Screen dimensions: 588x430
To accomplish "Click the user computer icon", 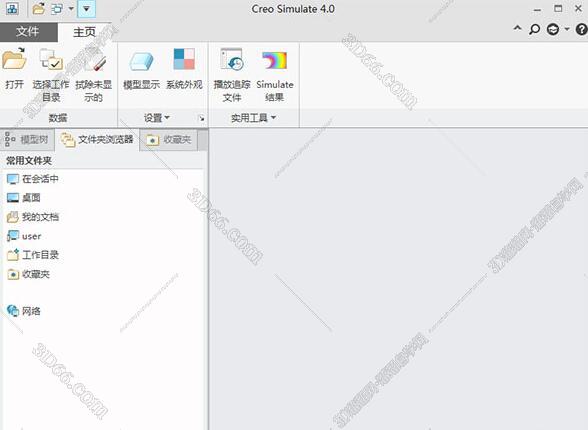I will click(13, 236).
